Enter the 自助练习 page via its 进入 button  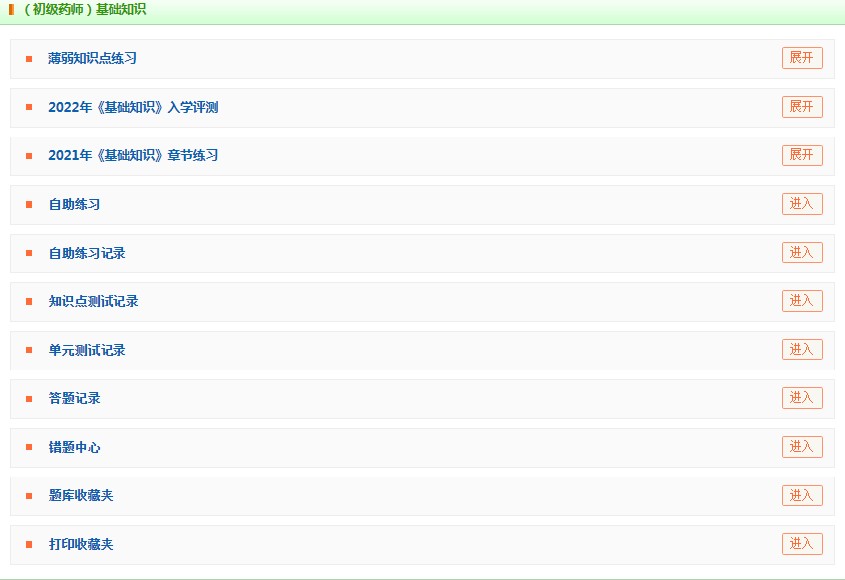tap(802, 204)
